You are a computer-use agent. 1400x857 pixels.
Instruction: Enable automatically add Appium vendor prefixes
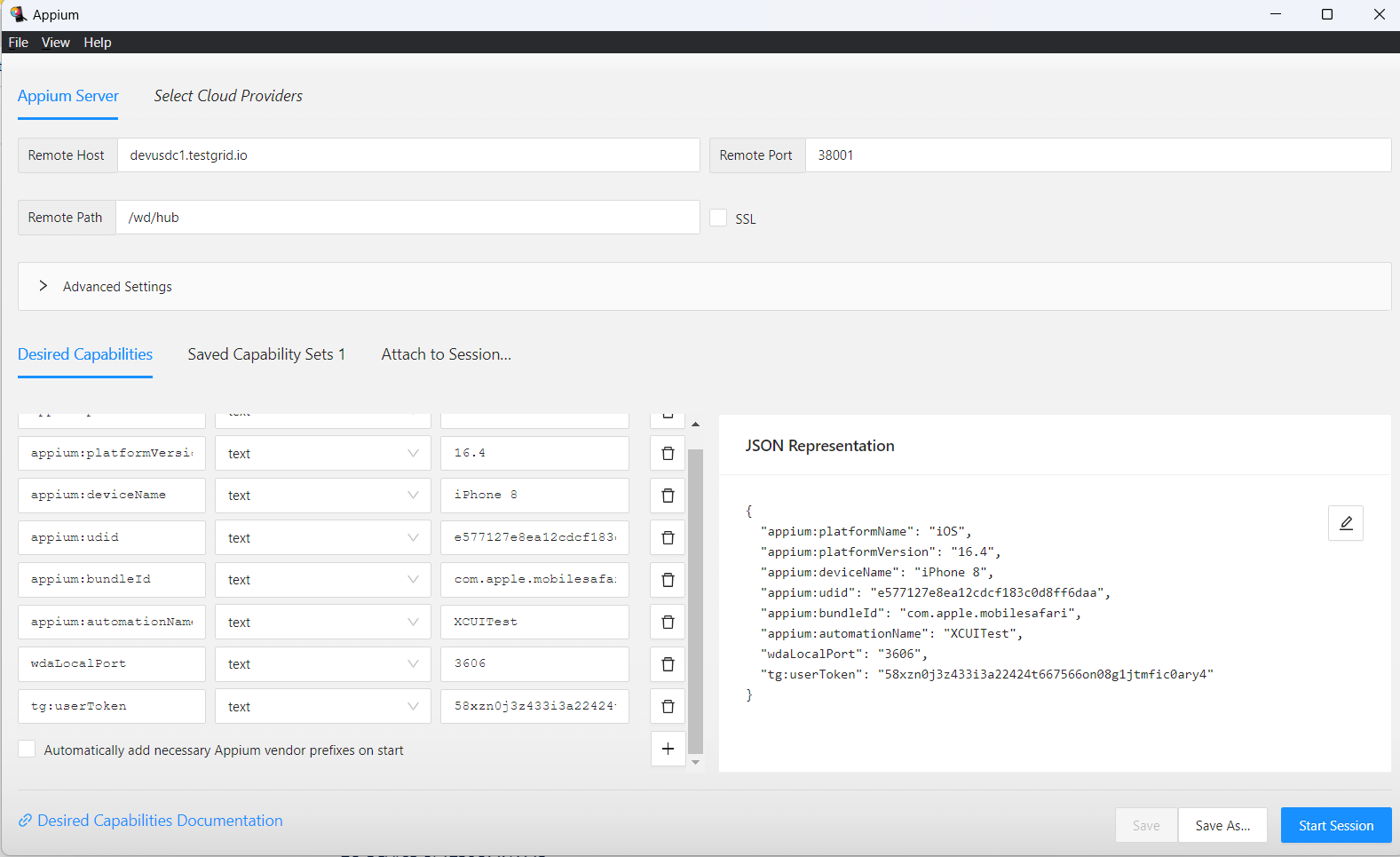tap(27, 750)
